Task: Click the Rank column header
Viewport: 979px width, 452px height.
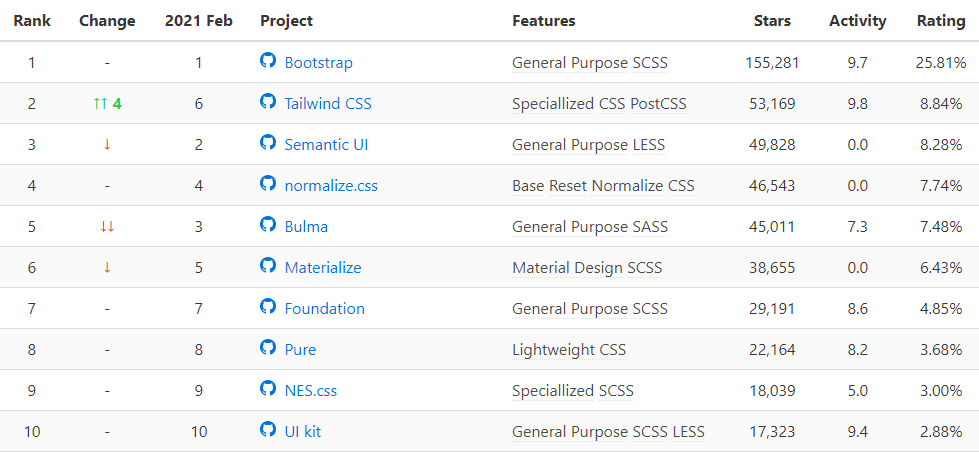Action: tap(32, 20)
